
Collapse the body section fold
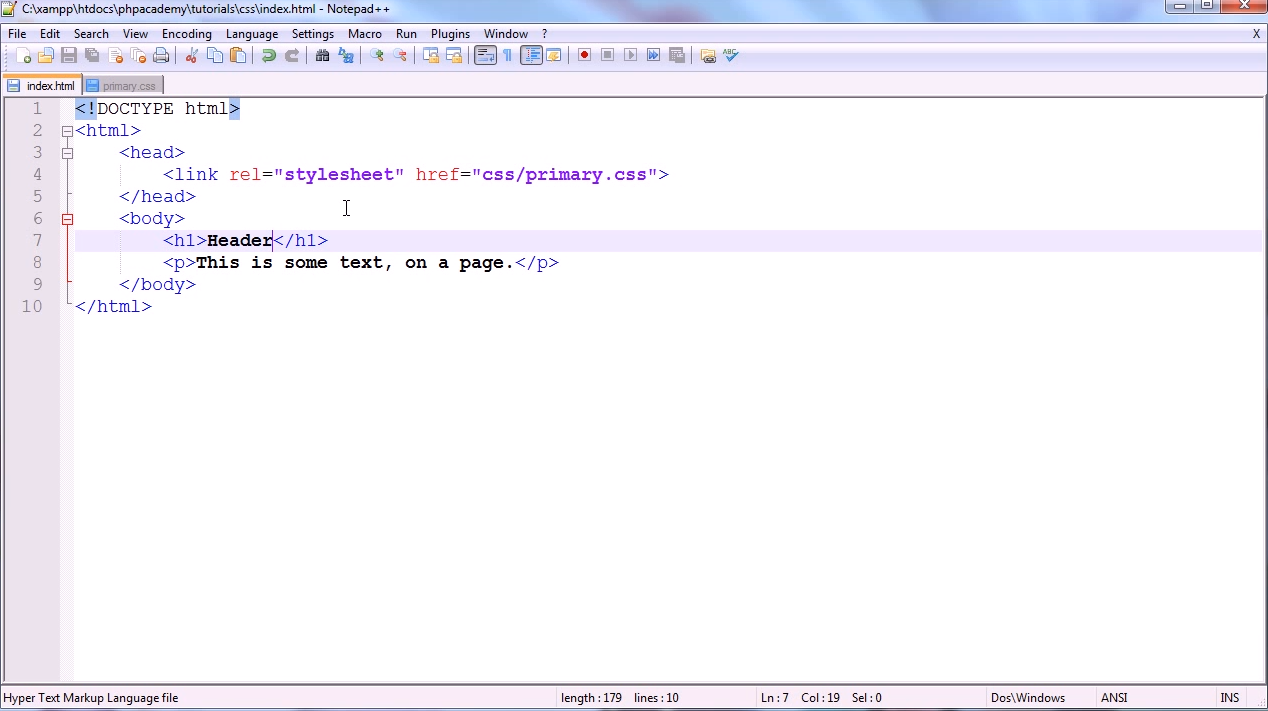(67, 218)
